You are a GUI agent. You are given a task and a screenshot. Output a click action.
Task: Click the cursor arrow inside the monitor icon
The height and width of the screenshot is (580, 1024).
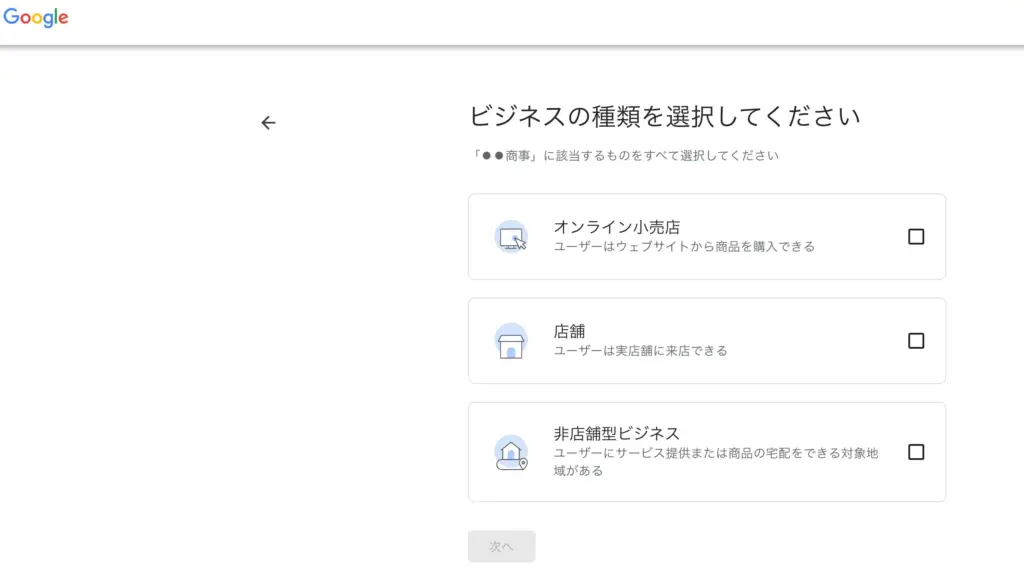tap(519, 242)
